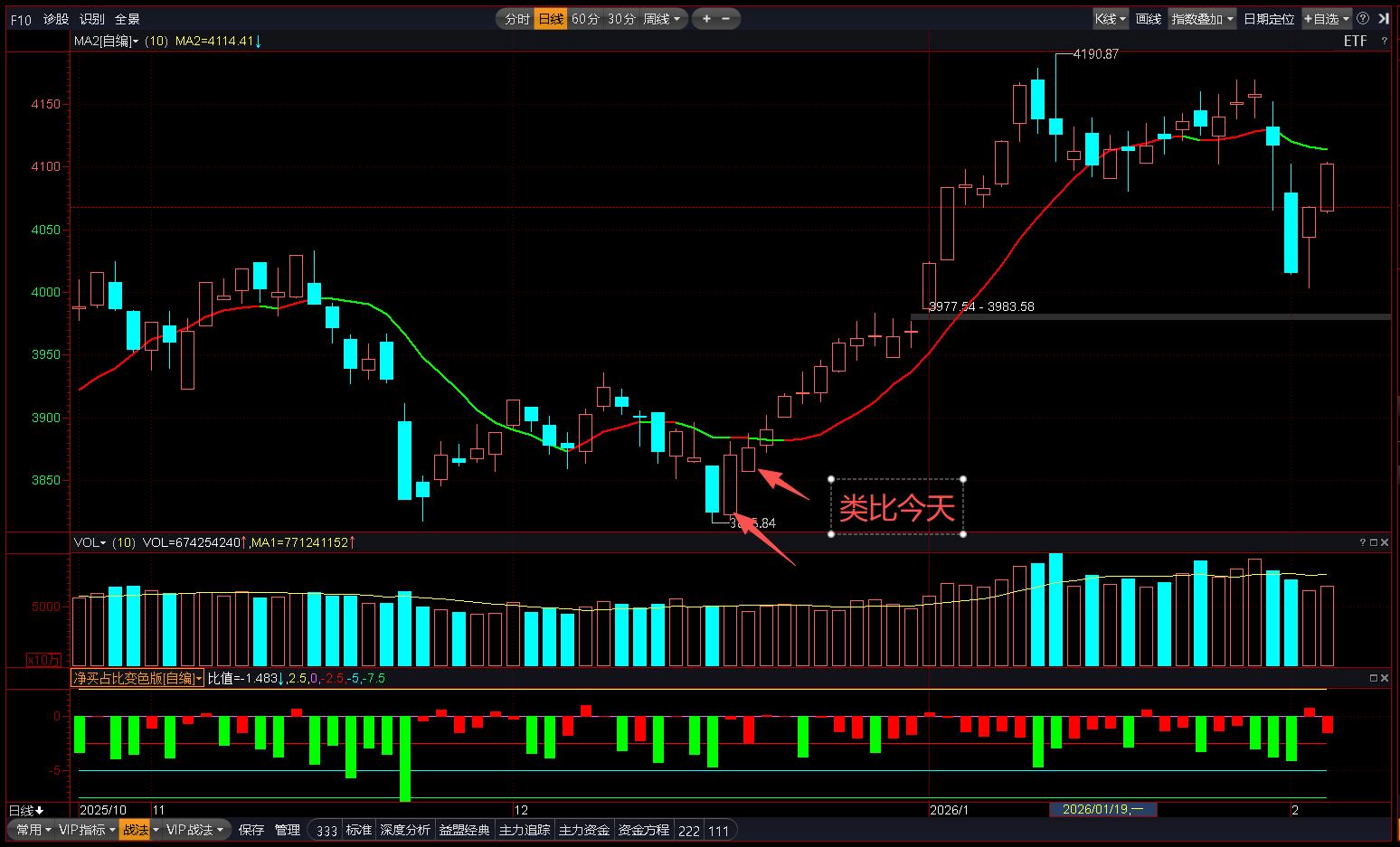Click the 2026/01/19 date marker
Viewport: 1400px width, 847px height.
(x=1102, y=810)
